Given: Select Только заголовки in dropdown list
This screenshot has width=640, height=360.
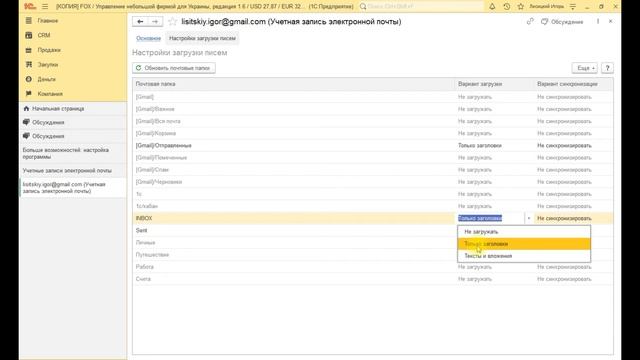Looking at the screenshot, I should [524, 244].
